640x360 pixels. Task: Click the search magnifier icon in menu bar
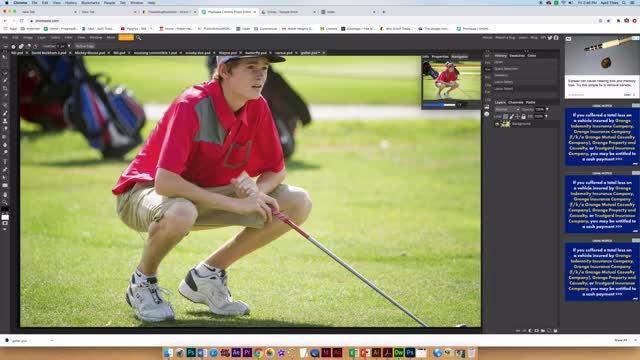138,38
